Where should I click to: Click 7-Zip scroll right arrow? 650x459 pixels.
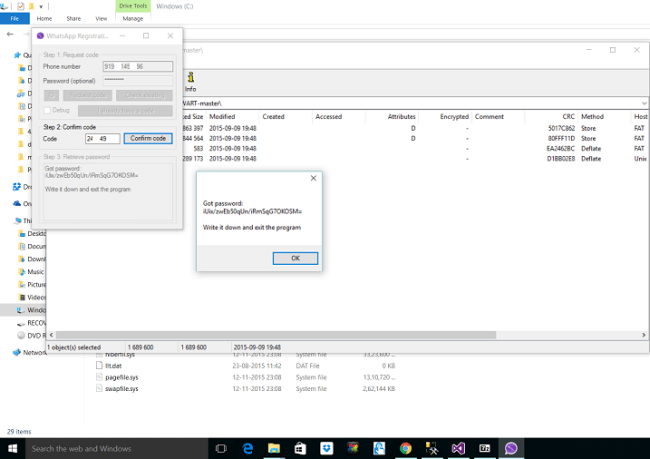643,335
